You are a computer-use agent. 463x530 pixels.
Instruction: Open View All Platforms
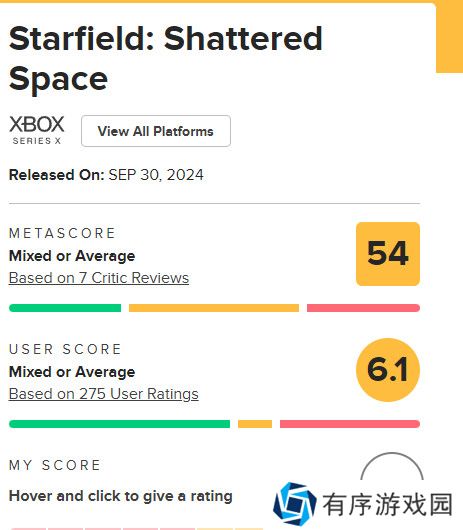coord(156,131)
